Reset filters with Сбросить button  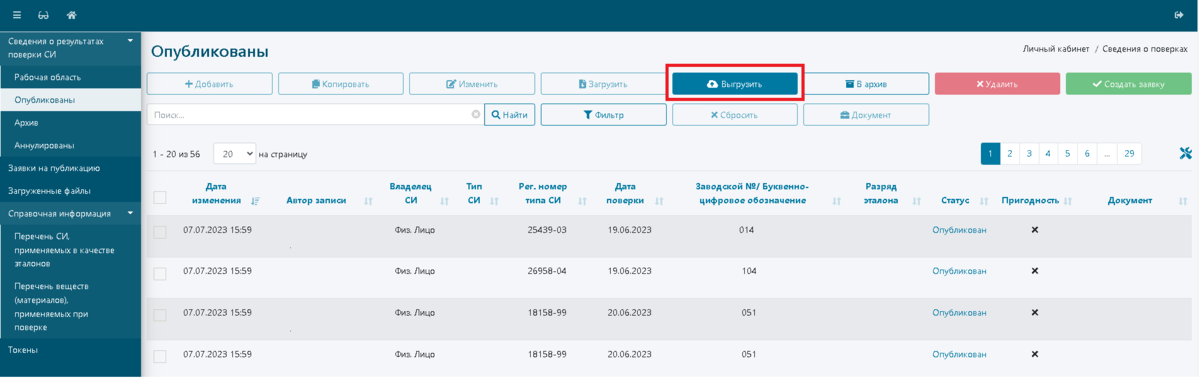[x=735, y=115]
